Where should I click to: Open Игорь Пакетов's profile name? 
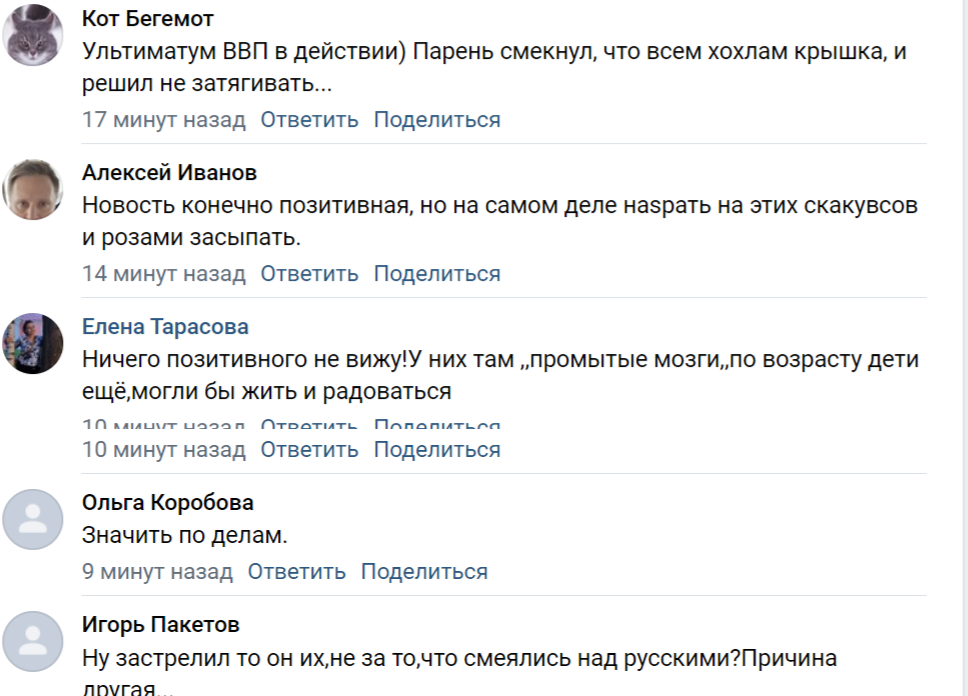(x=161, y=625)
